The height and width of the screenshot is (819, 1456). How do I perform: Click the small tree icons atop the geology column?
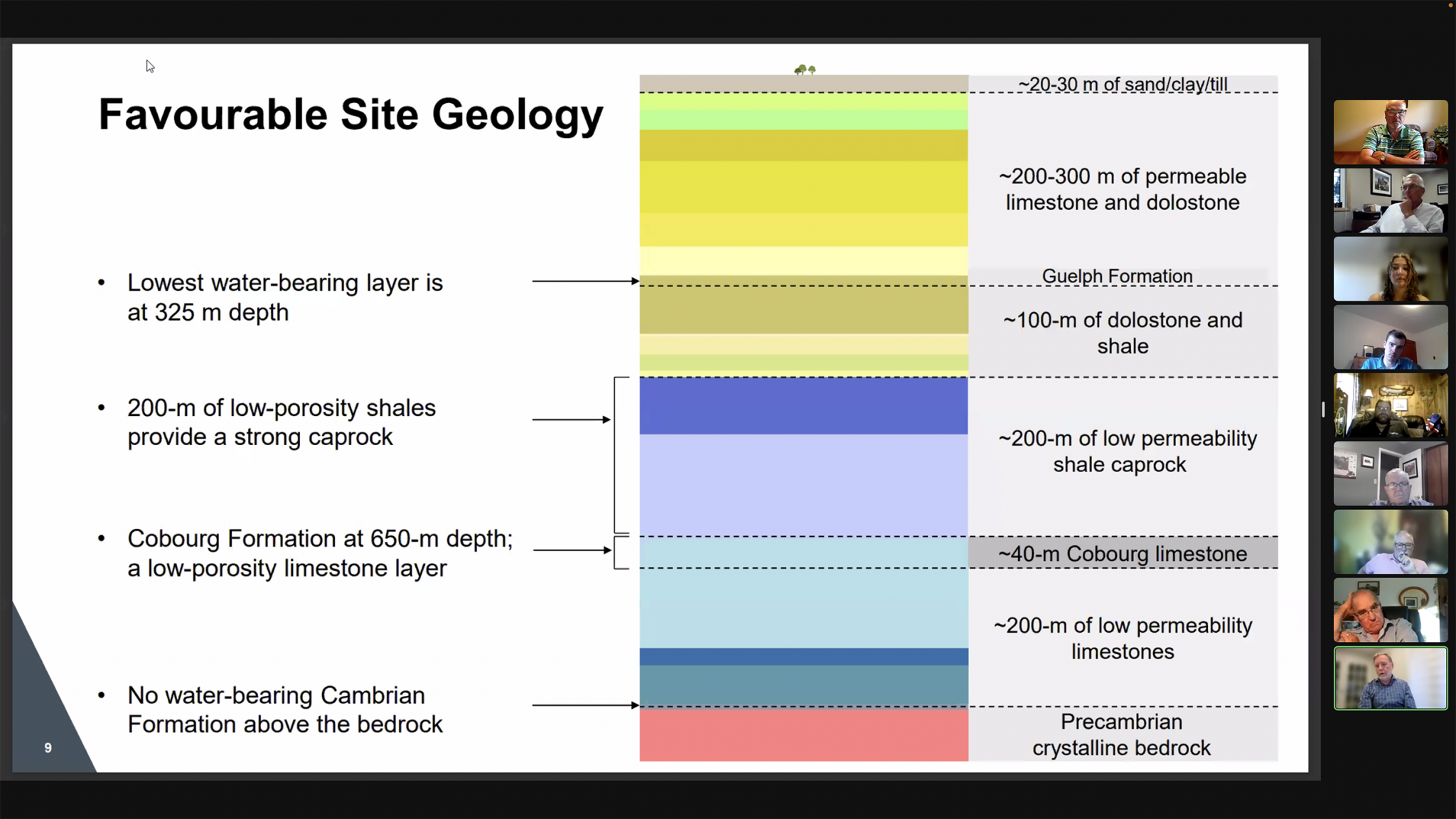[x=804, y=69]
